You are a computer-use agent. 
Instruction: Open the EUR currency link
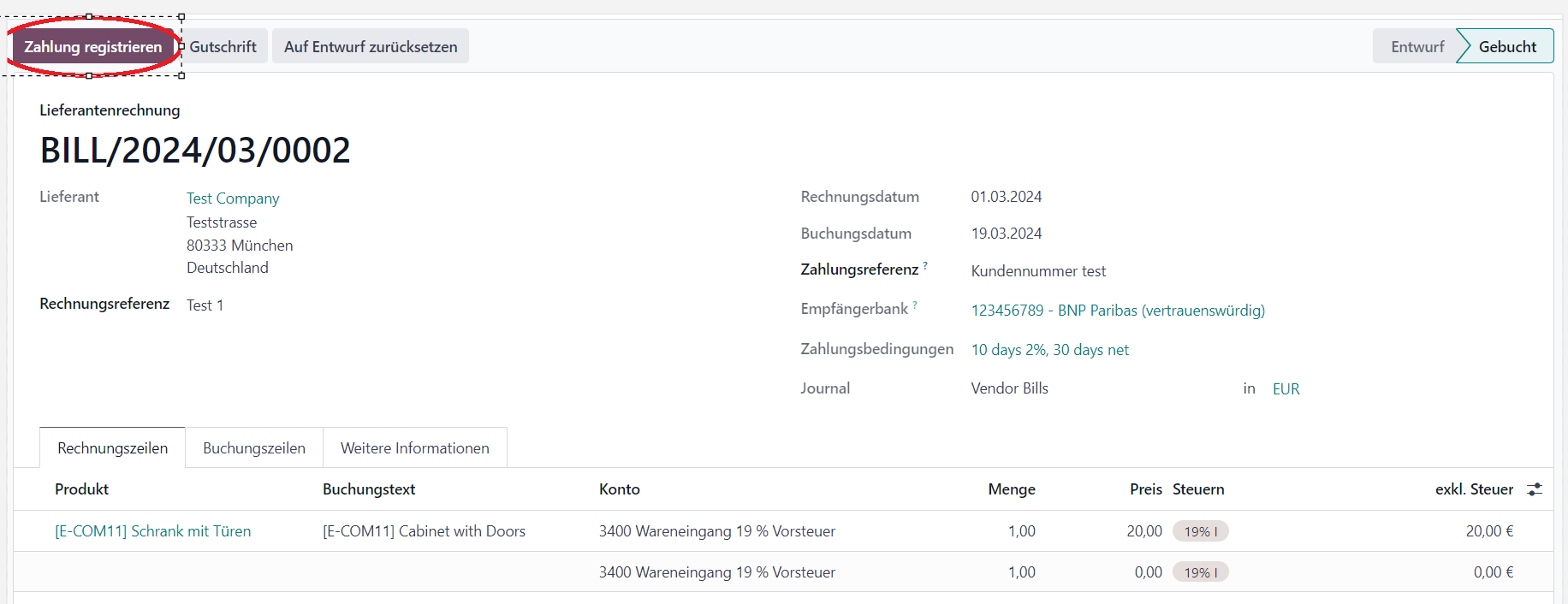coord(1286,388)
